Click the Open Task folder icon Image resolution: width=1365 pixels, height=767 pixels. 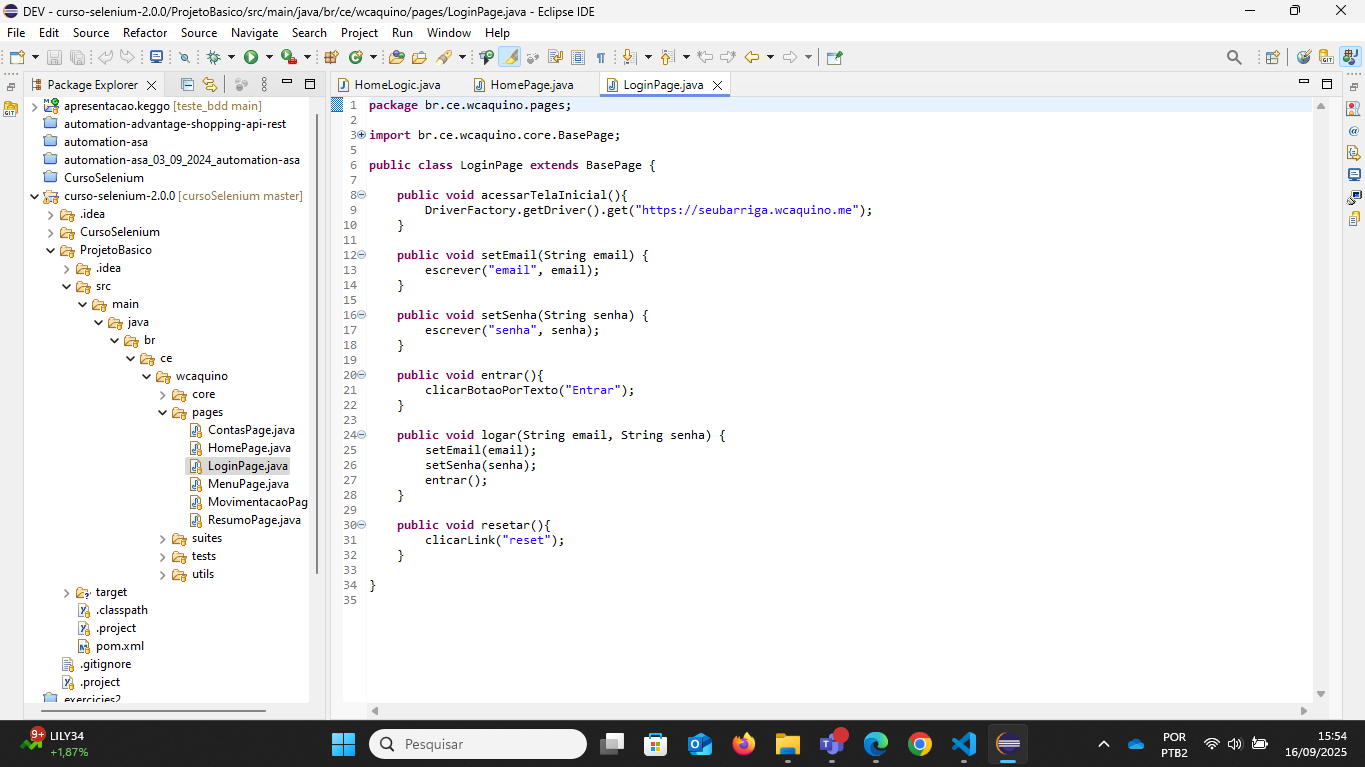[419, 57]
